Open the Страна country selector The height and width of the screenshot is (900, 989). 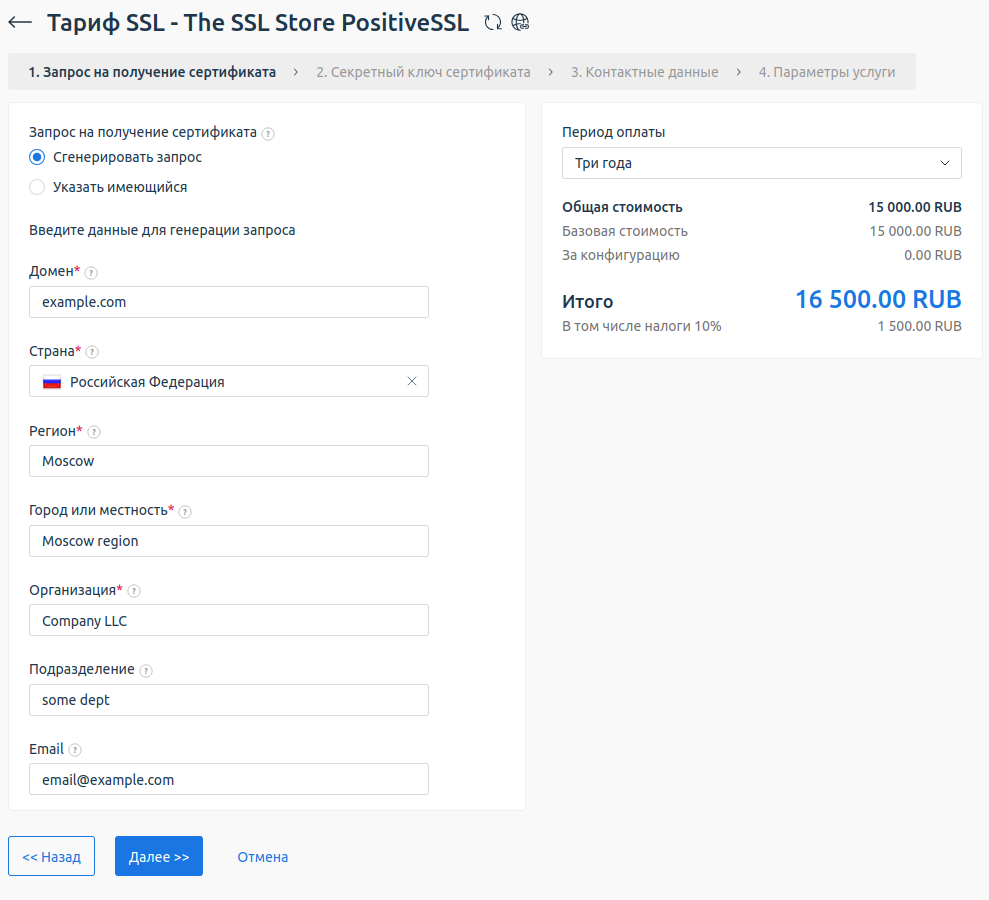(x=220, y=381)
